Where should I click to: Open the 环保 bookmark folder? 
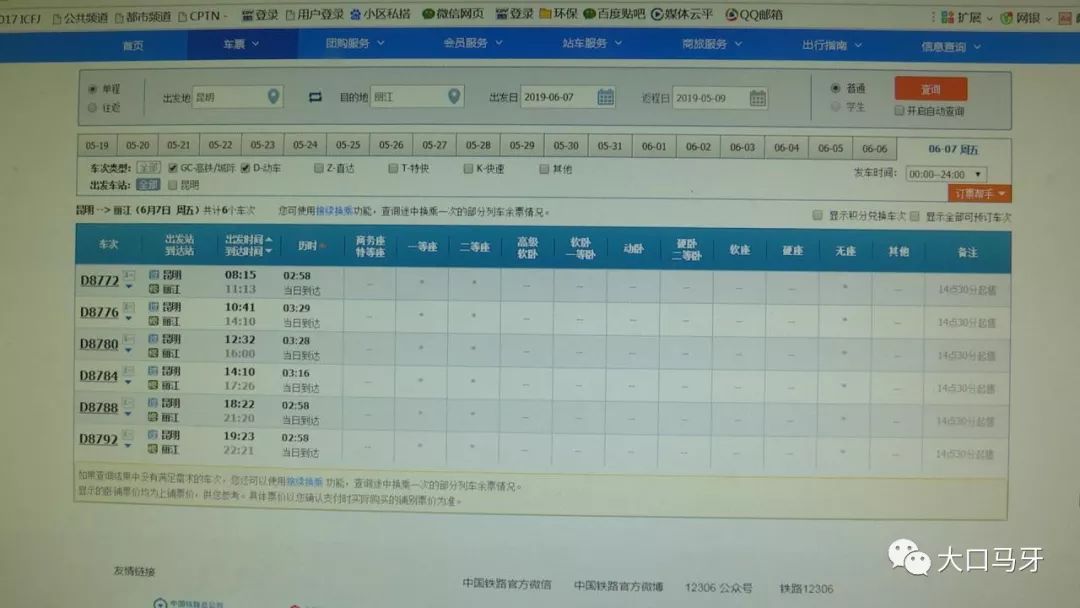click(559, 14)
